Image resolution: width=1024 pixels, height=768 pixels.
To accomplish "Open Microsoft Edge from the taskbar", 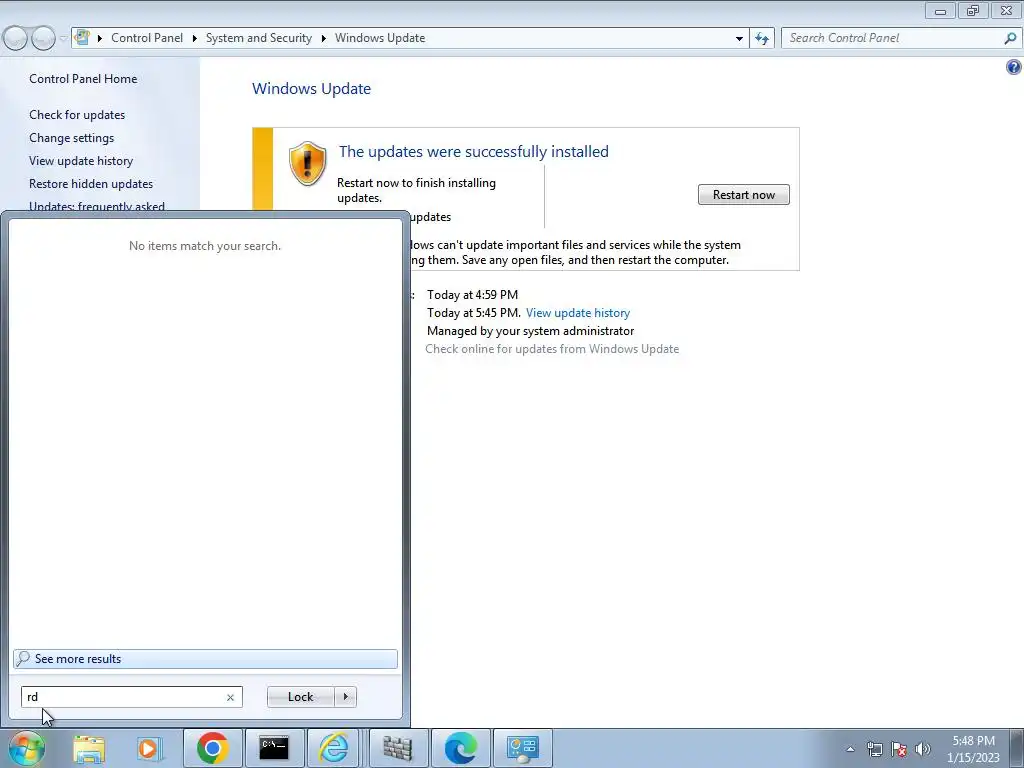I will 460,748.
